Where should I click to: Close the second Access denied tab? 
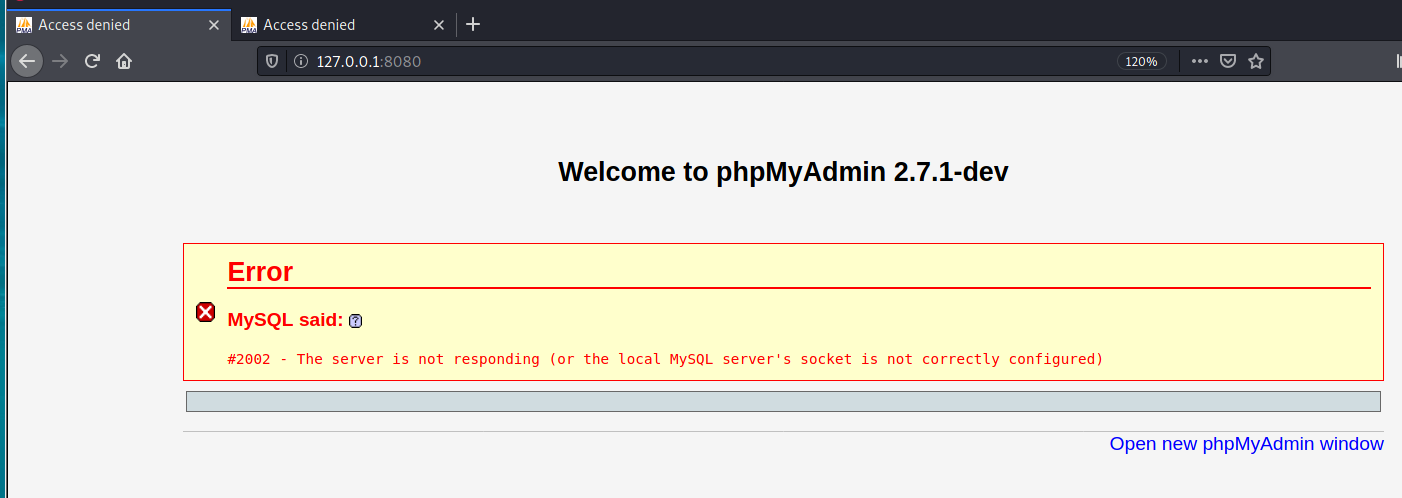438,25
